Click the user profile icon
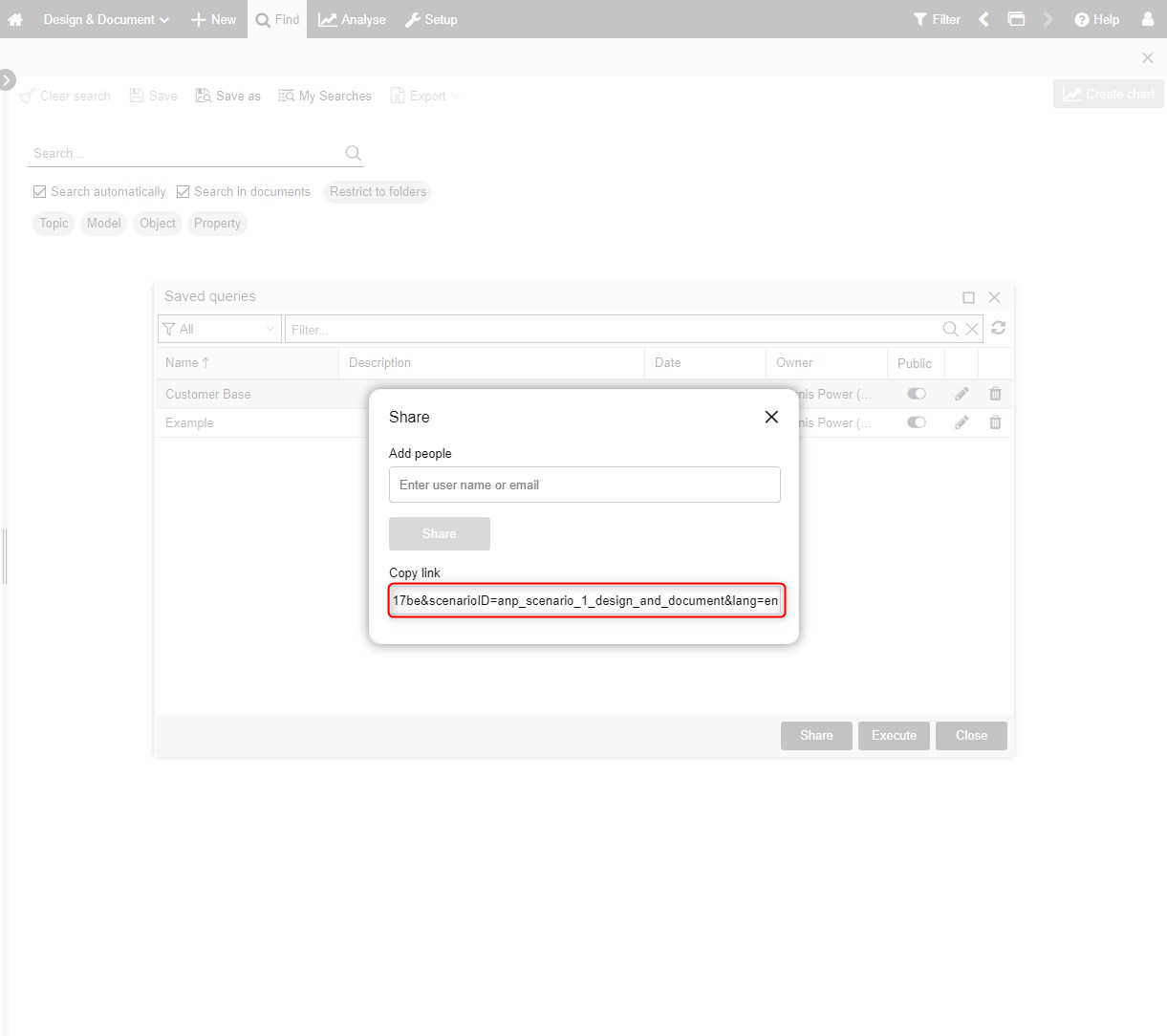The height and width of the screenshot is (1036, 1167). 1148,19
